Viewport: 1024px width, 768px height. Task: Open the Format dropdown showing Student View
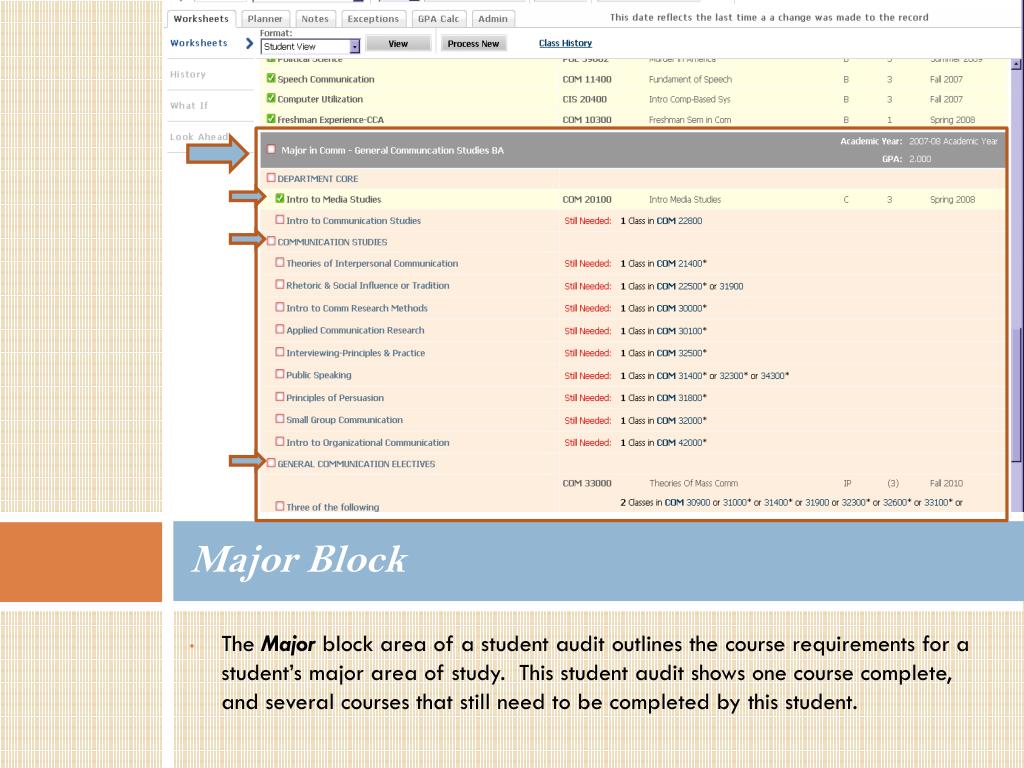(310, 46)
